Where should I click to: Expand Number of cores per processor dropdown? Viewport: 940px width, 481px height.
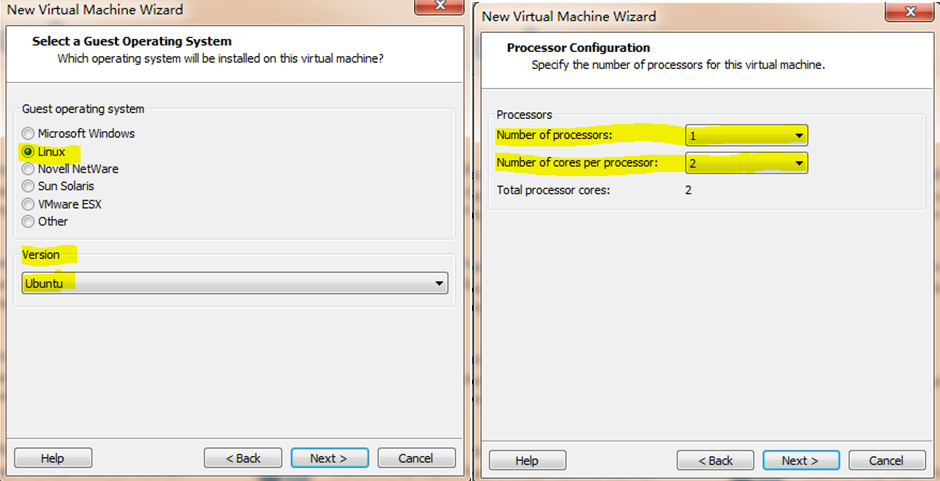(747, 163)
